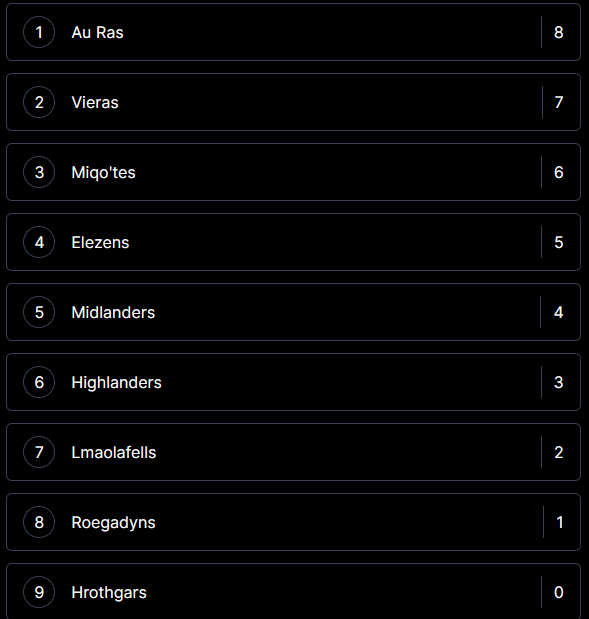The image size is (589, 619).
Task: Click the rank 6 circle badge
Action: (39, 382)
